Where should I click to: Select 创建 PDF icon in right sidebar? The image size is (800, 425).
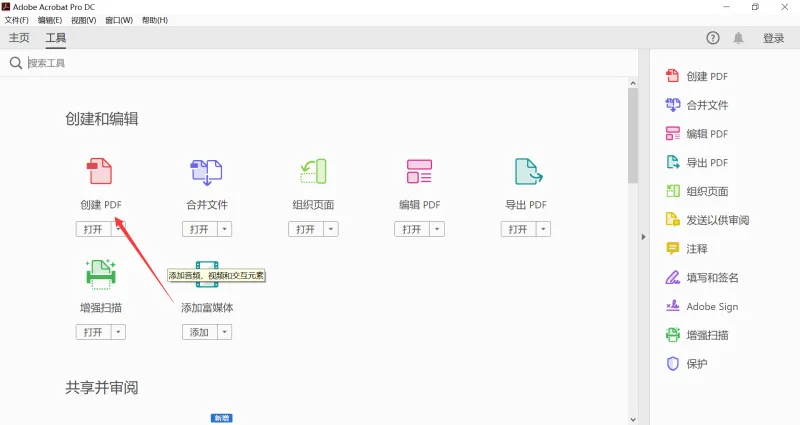(672, 76)
